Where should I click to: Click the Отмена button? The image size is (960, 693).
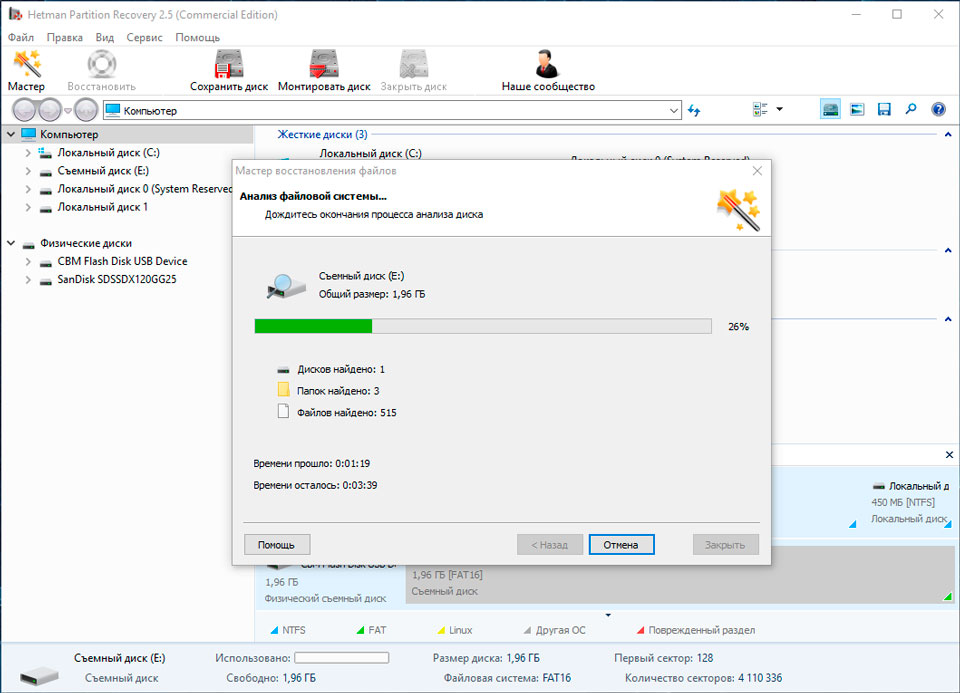tap(621, 544)
